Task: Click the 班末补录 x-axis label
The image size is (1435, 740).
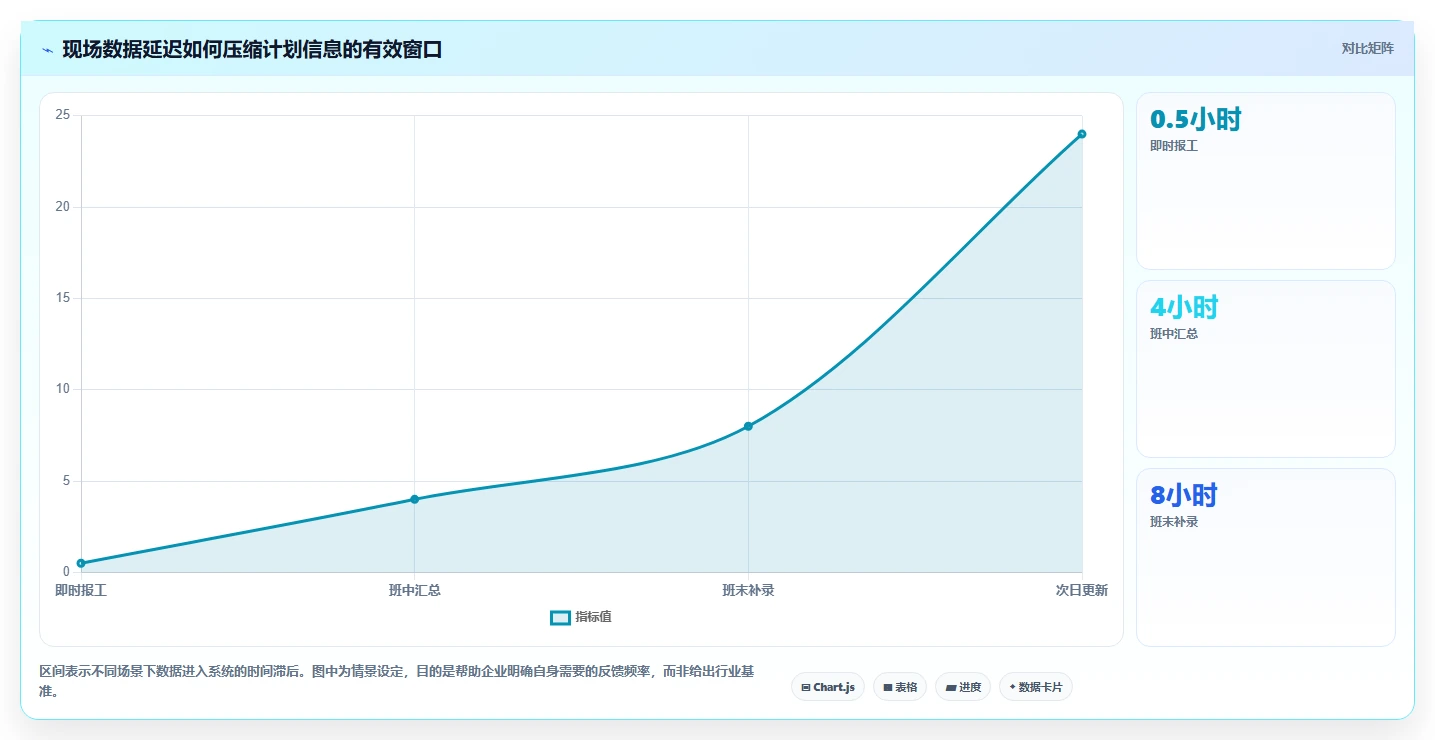Action: point(748,590)
